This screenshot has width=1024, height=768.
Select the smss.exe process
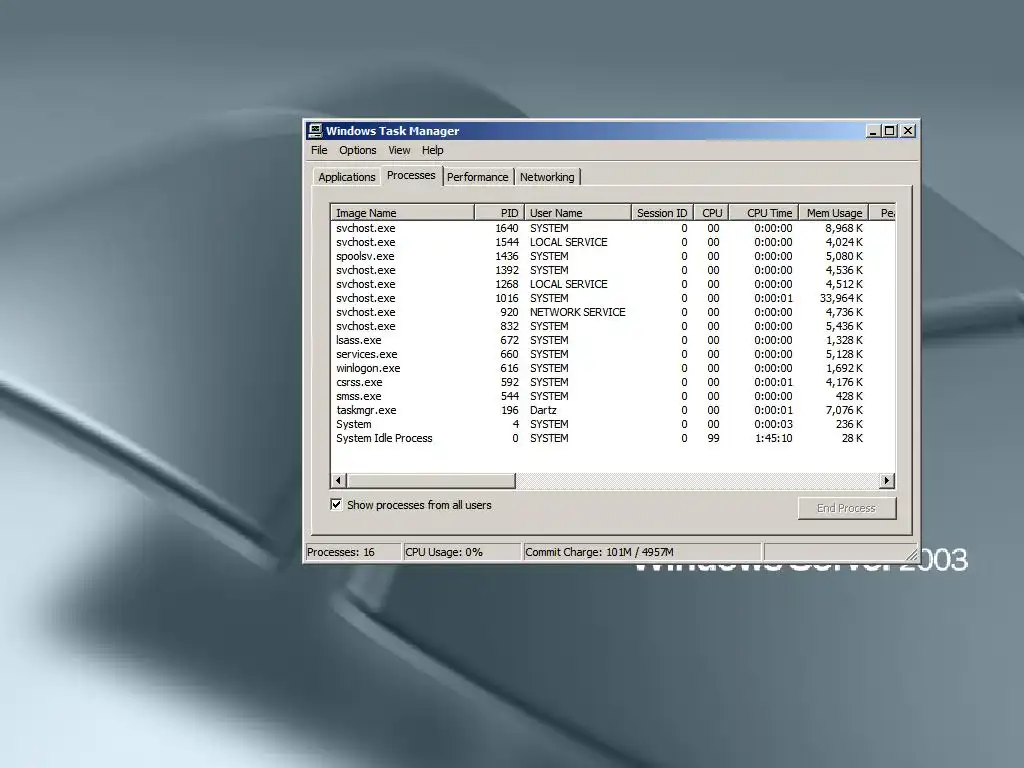click(613, 396)
